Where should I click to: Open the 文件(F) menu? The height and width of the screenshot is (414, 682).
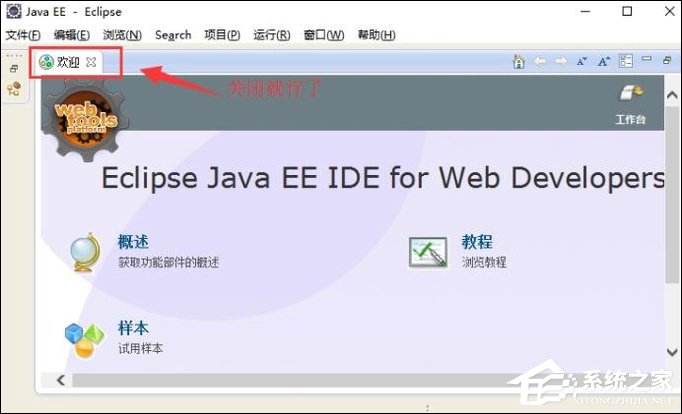23,35
